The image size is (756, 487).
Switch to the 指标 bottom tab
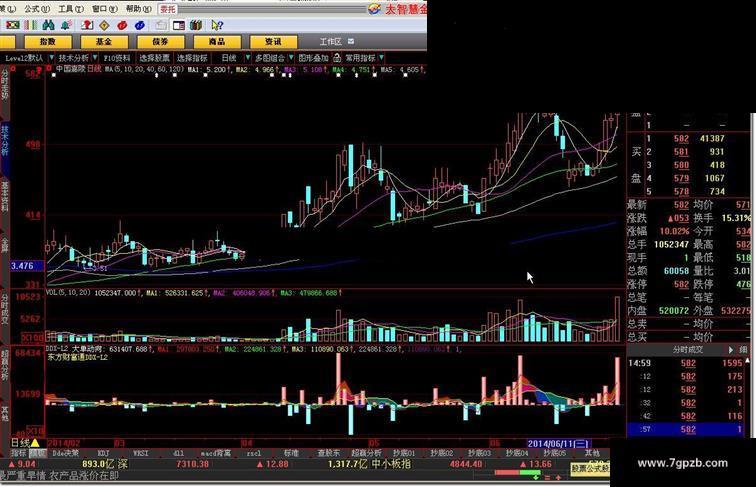[19, 453]
